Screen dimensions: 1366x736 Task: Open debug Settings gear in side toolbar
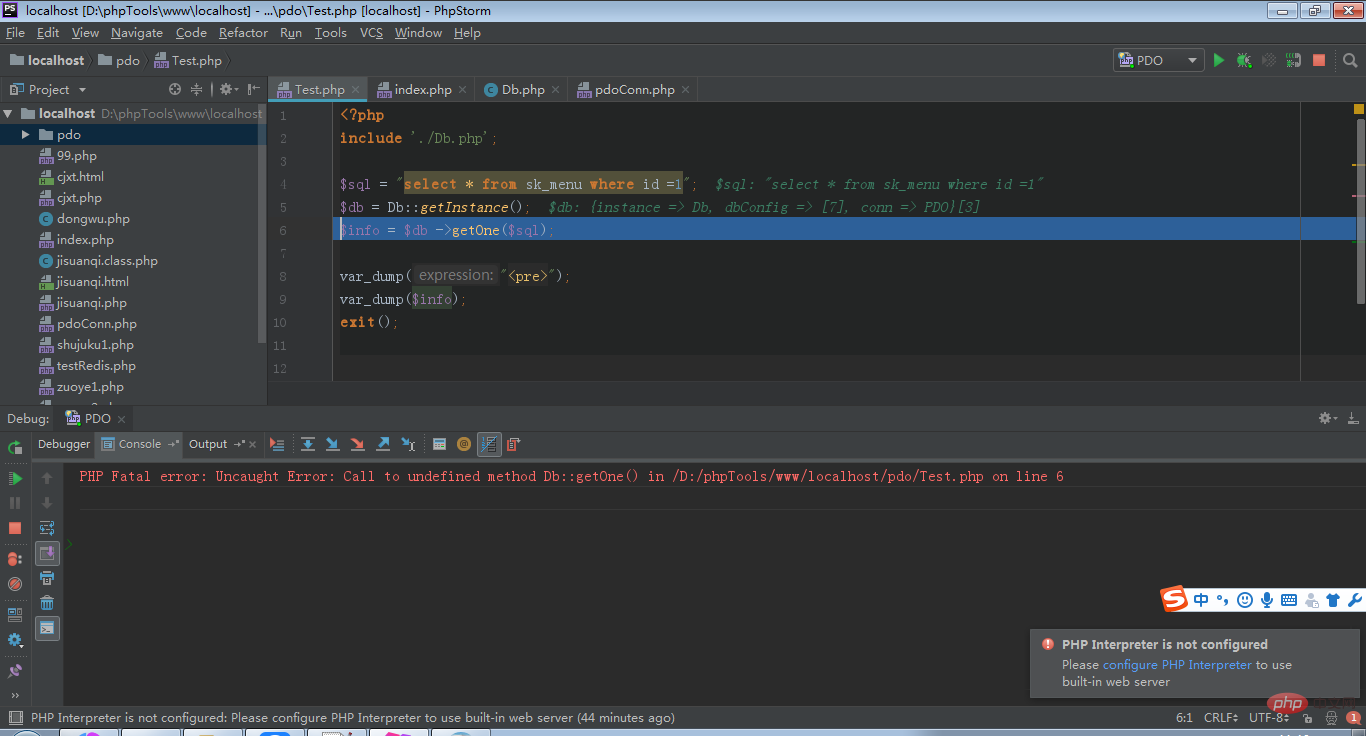click(x=15, y=640)
